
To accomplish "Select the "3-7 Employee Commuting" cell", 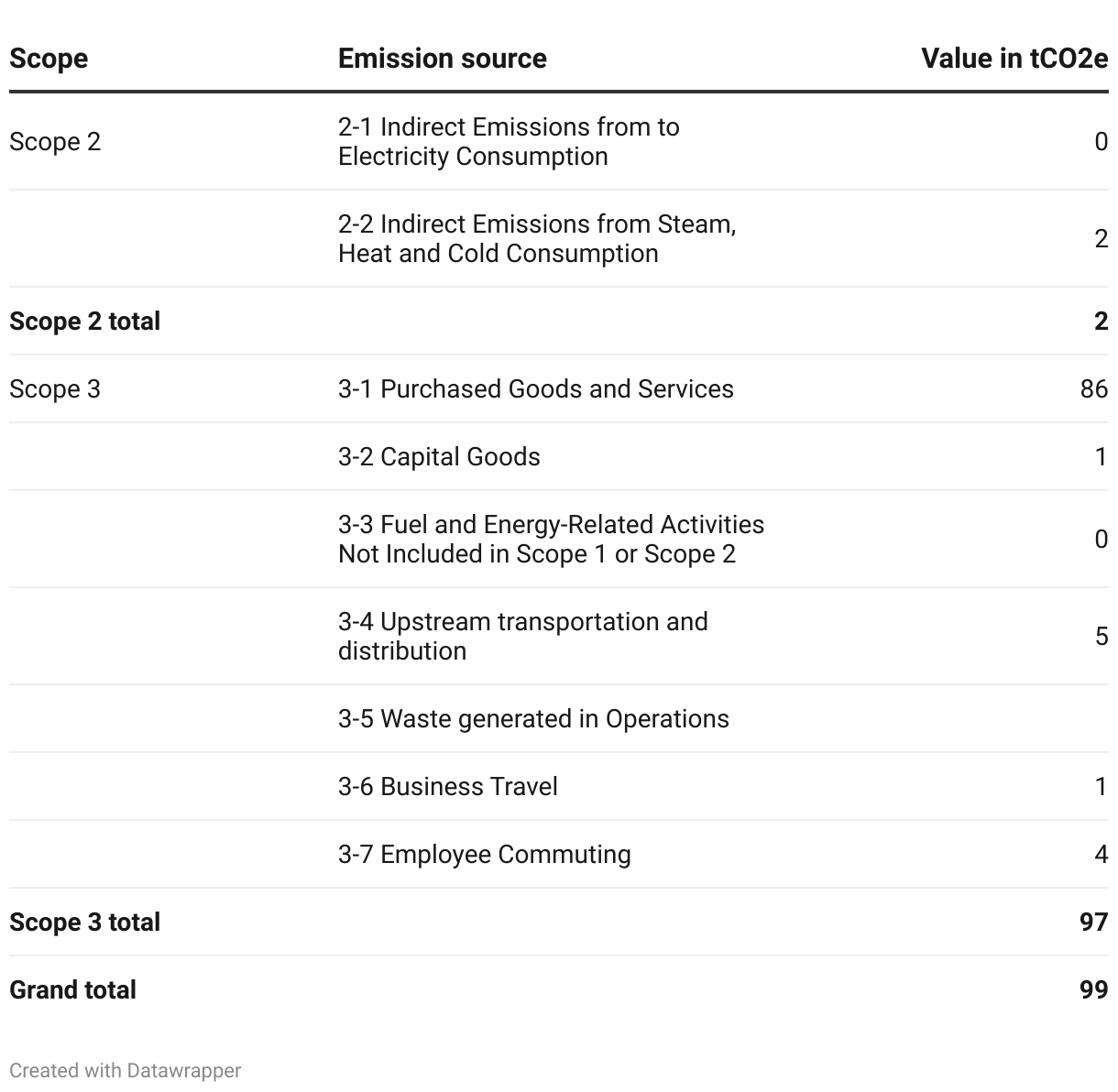I will point(484,855).
